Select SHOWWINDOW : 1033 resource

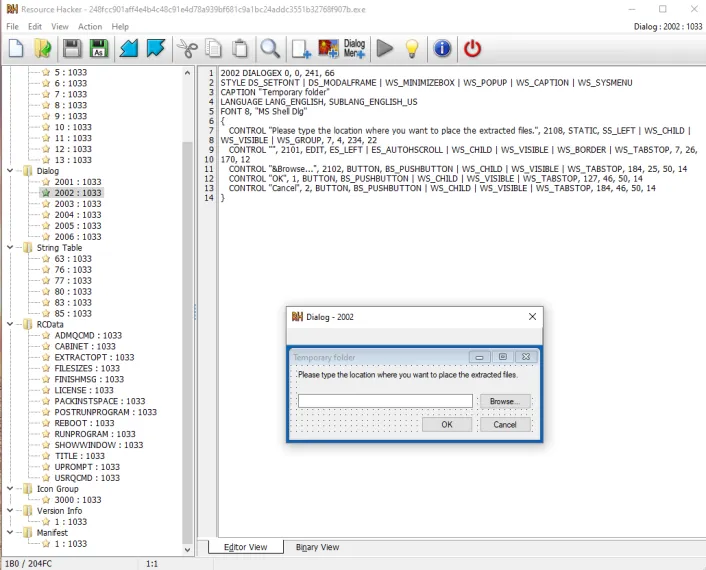pyautogui.click(x=99, y=445)
